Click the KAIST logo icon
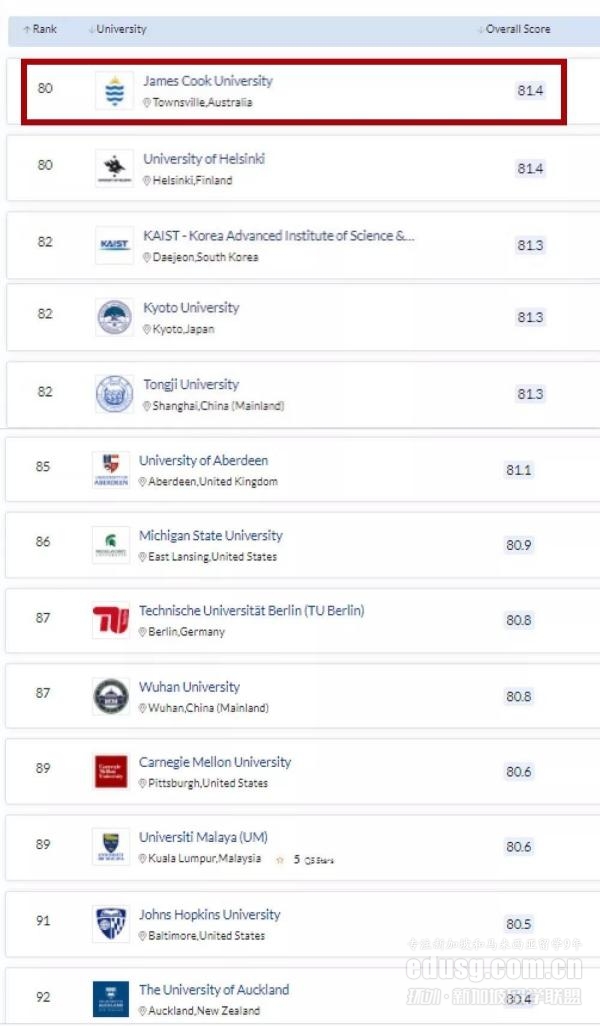The image size is (600, 1026). tap(114, 245)
